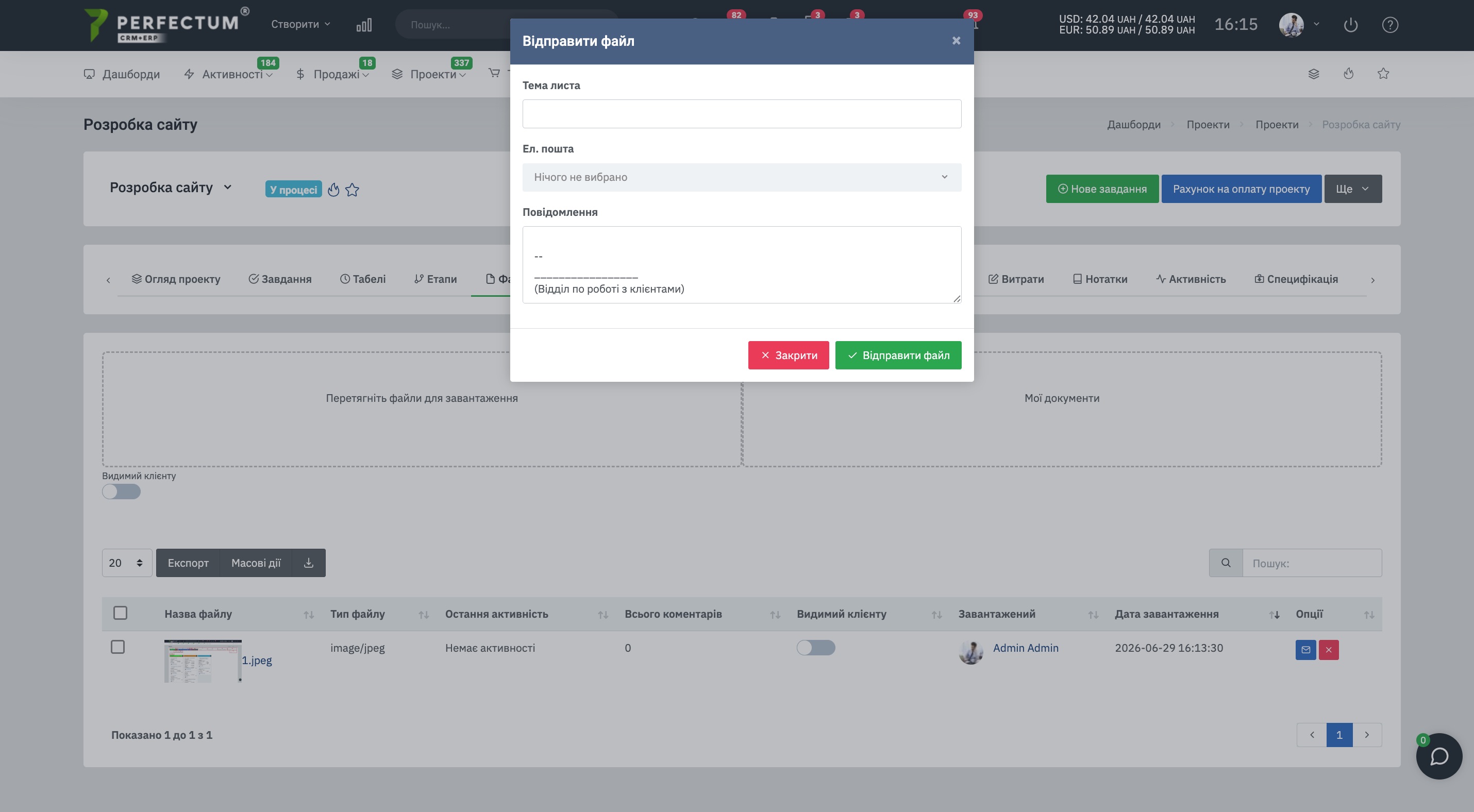Click the Perfectum CRM+ERP logo

[166, 25]
